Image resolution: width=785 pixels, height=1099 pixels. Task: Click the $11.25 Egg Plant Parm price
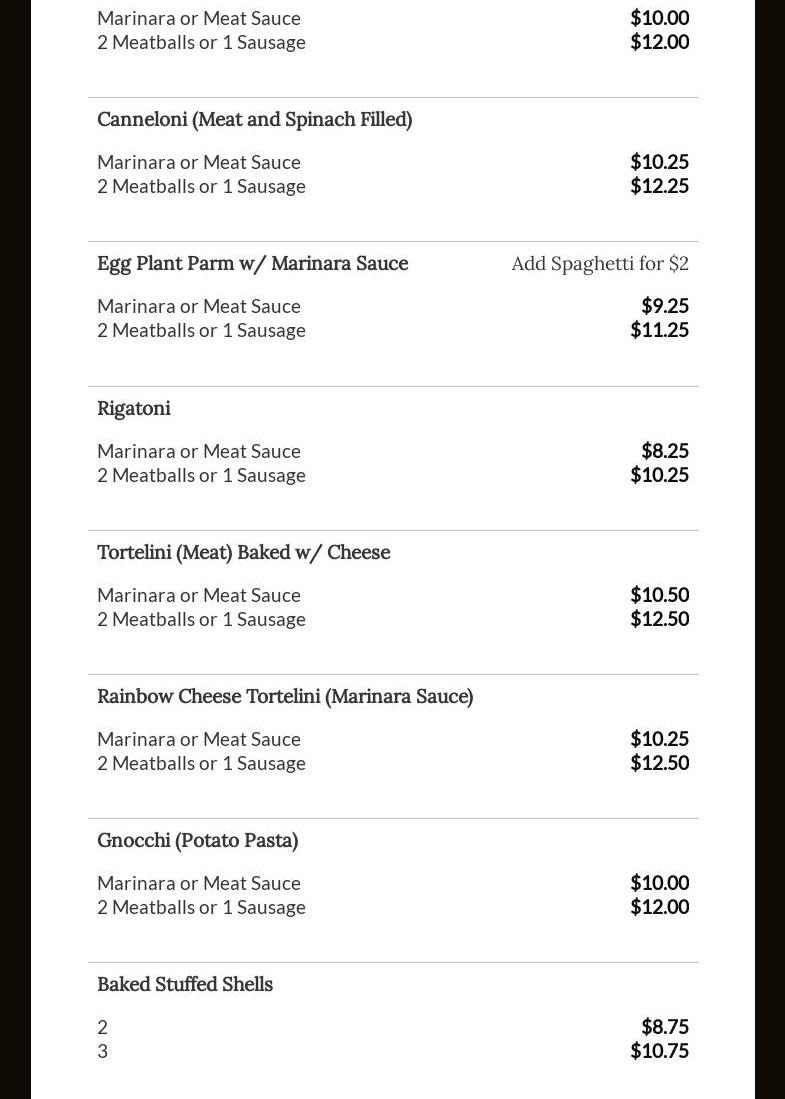659,330
